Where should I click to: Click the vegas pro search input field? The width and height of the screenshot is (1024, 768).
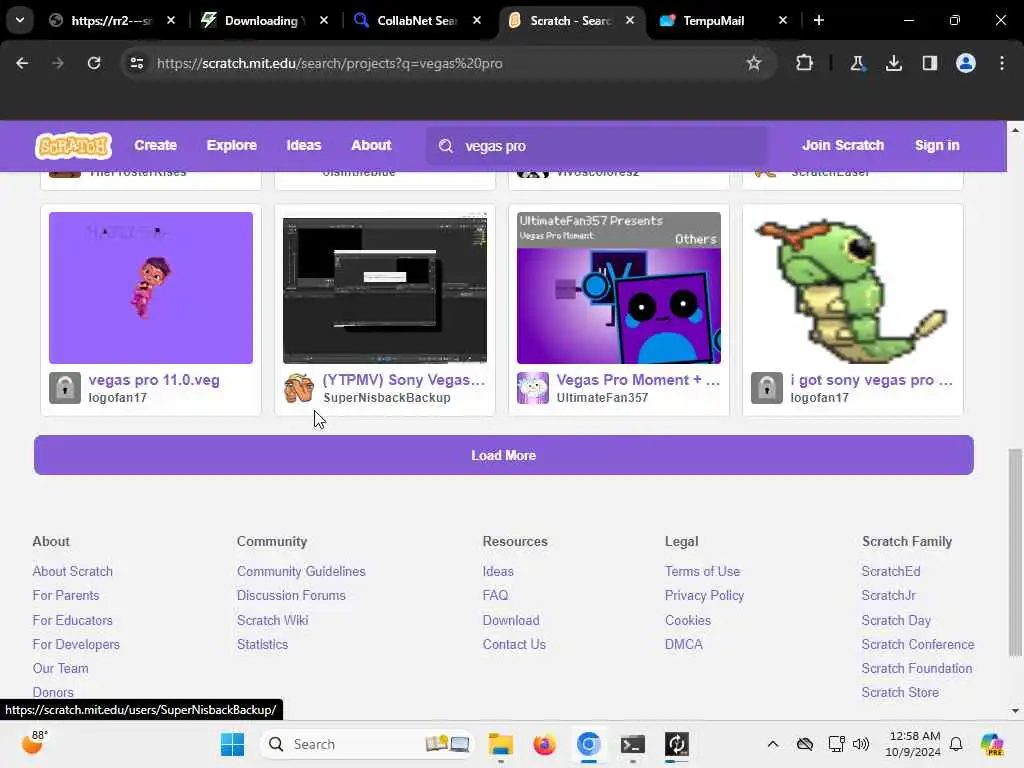click(598, 146)
